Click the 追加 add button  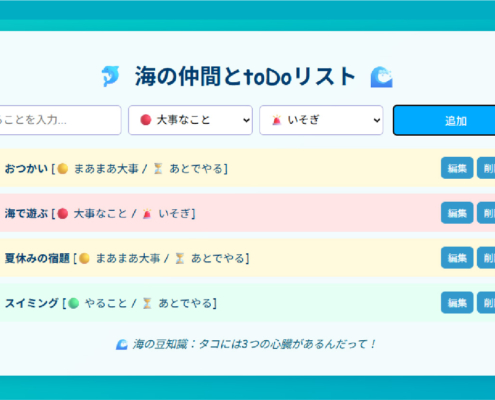[444, 120]
